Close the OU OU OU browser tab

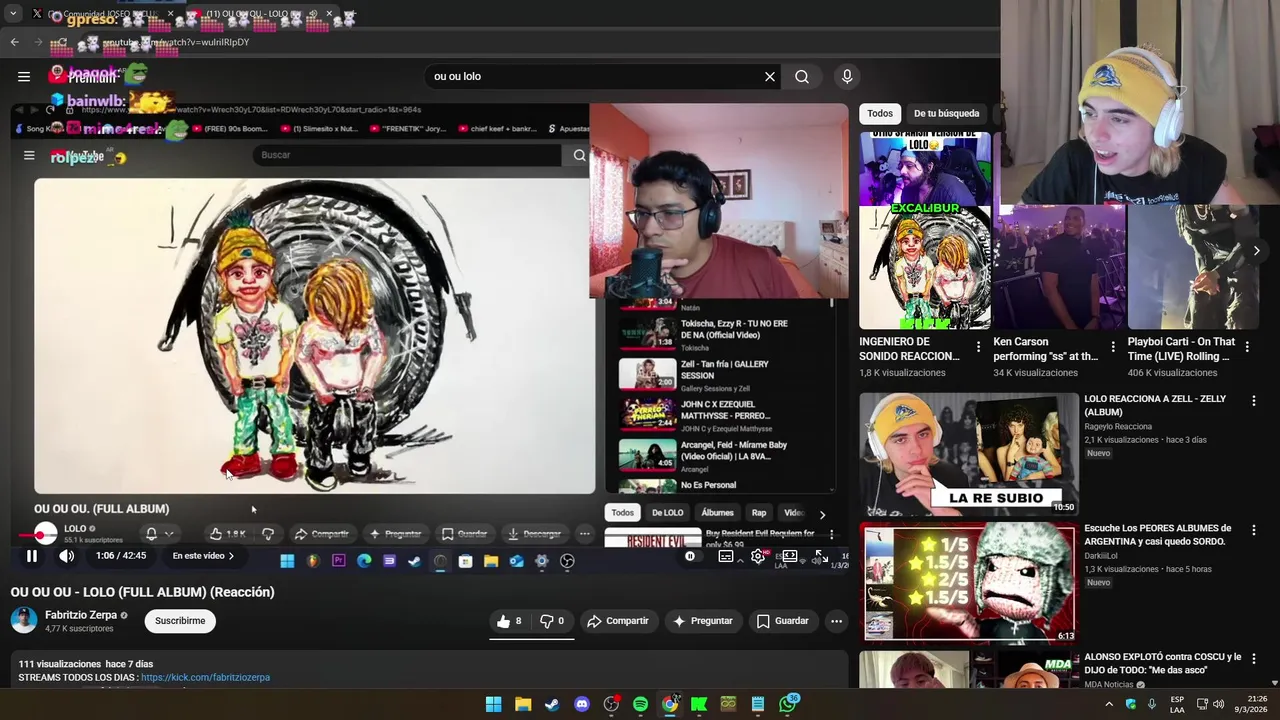pos(329,14)
